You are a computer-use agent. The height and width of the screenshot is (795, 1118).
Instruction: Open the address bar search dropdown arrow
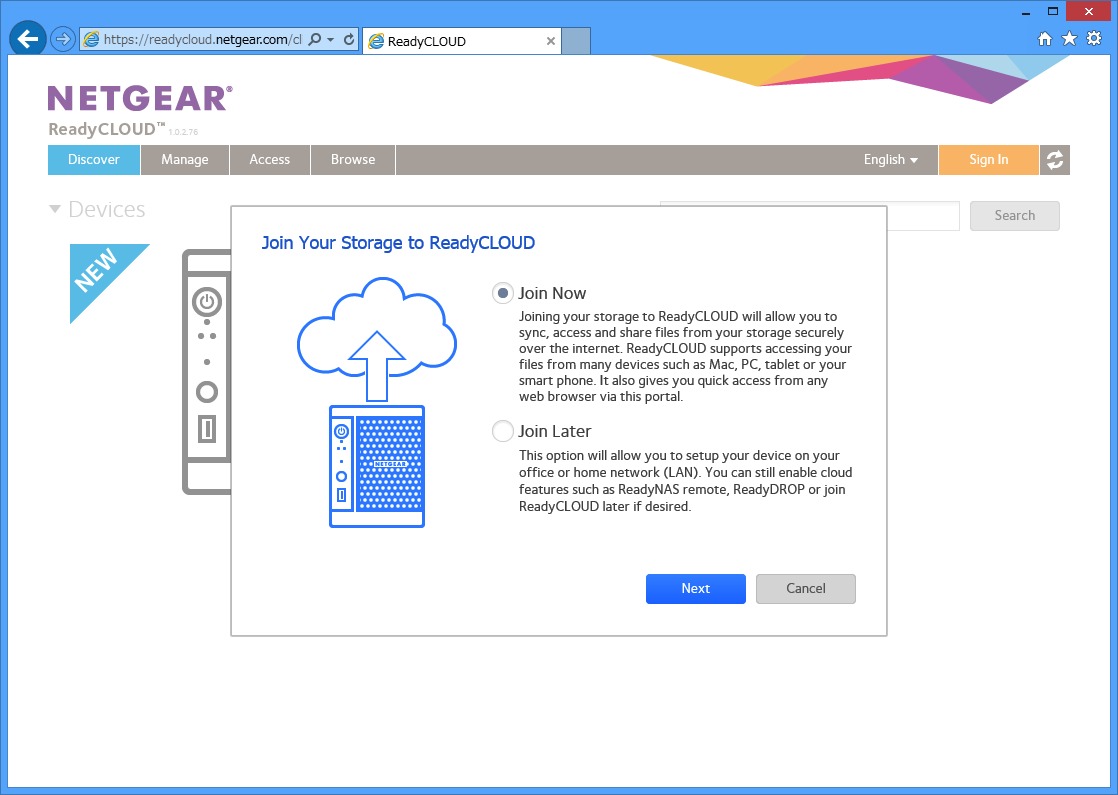click(x=331, y=40)
